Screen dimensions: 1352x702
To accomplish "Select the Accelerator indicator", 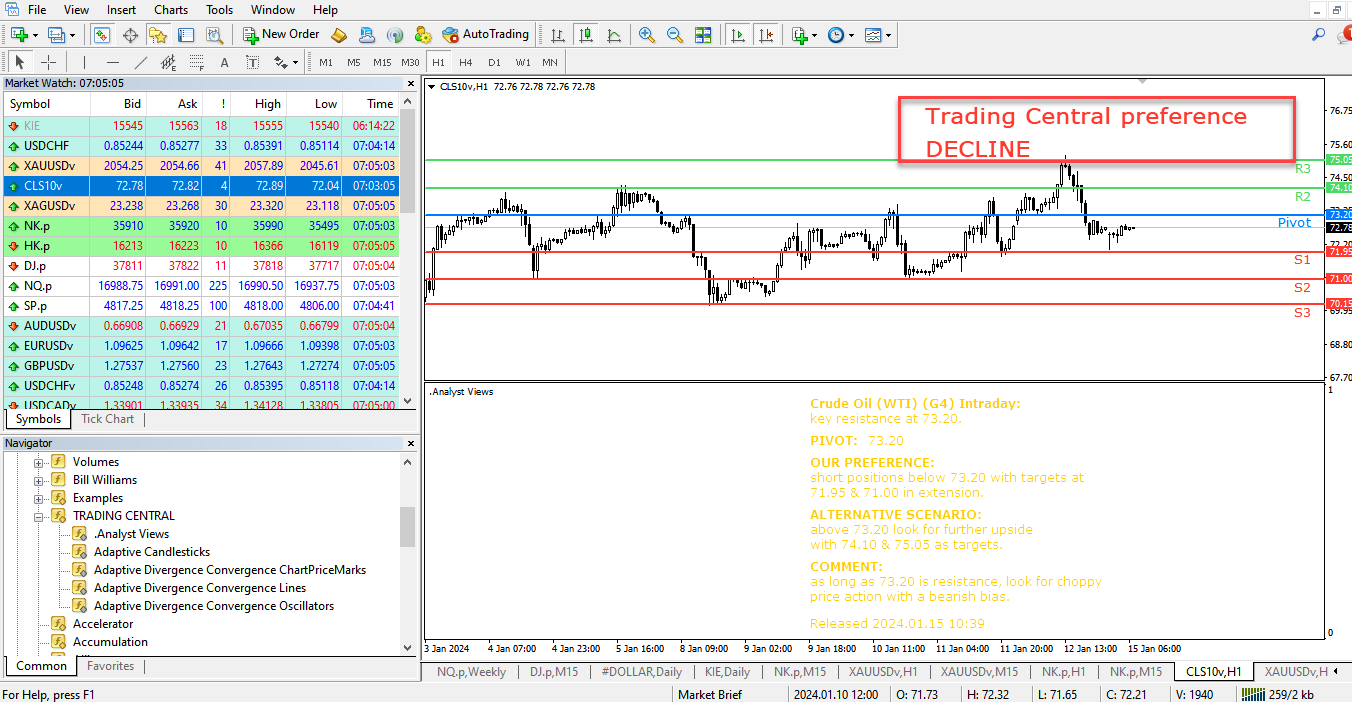I will click(102, 624).
